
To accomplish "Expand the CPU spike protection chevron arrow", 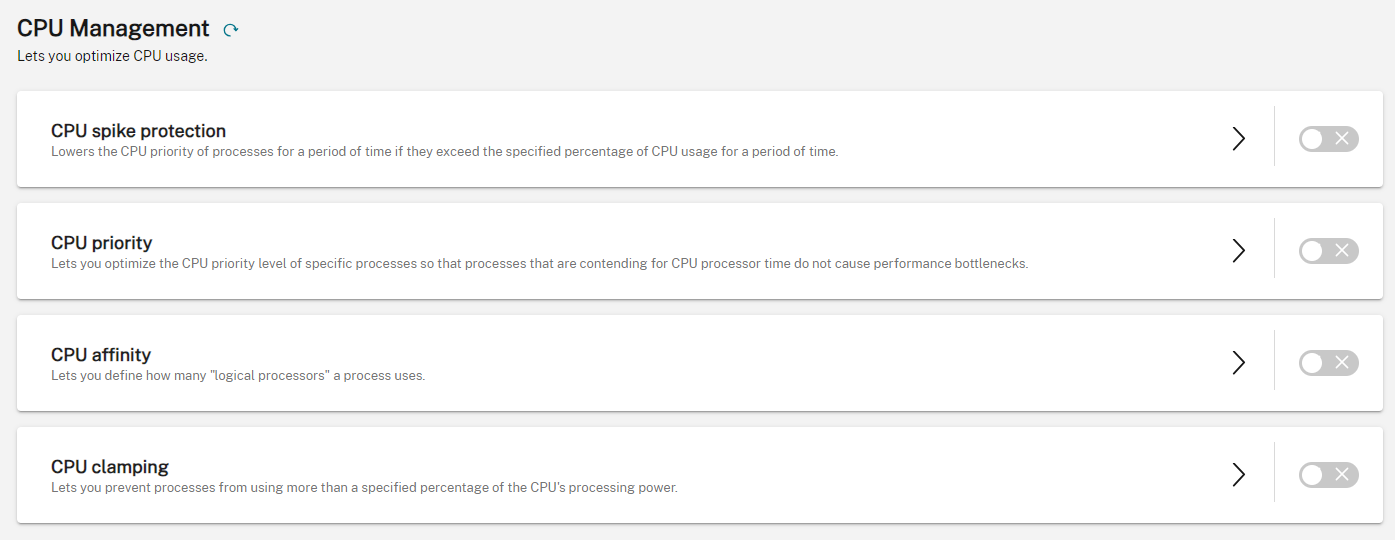I will click(1238, 139).
